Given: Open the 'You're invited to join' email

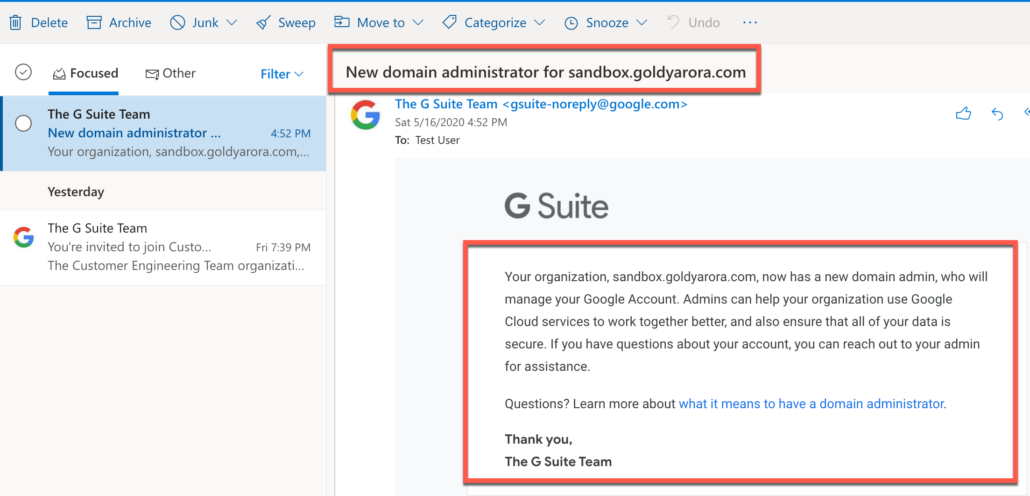Looking at the screenshot, I should (164, 248).
